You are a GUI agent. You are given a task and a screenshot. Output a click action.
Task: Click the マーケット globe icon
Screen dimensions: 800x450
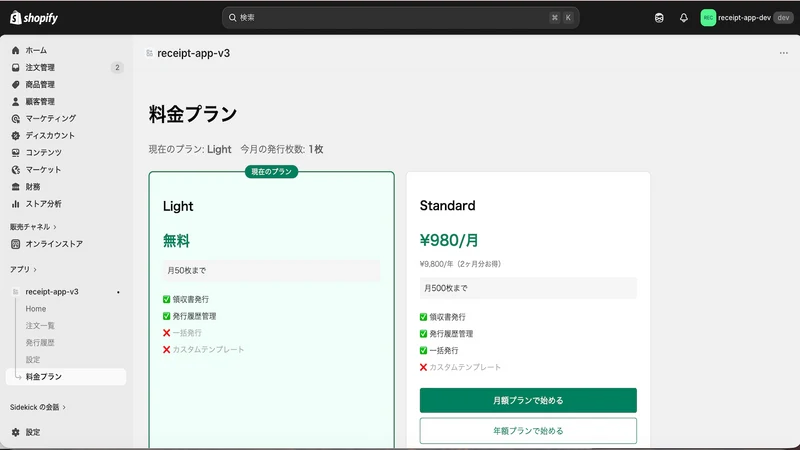(15, 170)
